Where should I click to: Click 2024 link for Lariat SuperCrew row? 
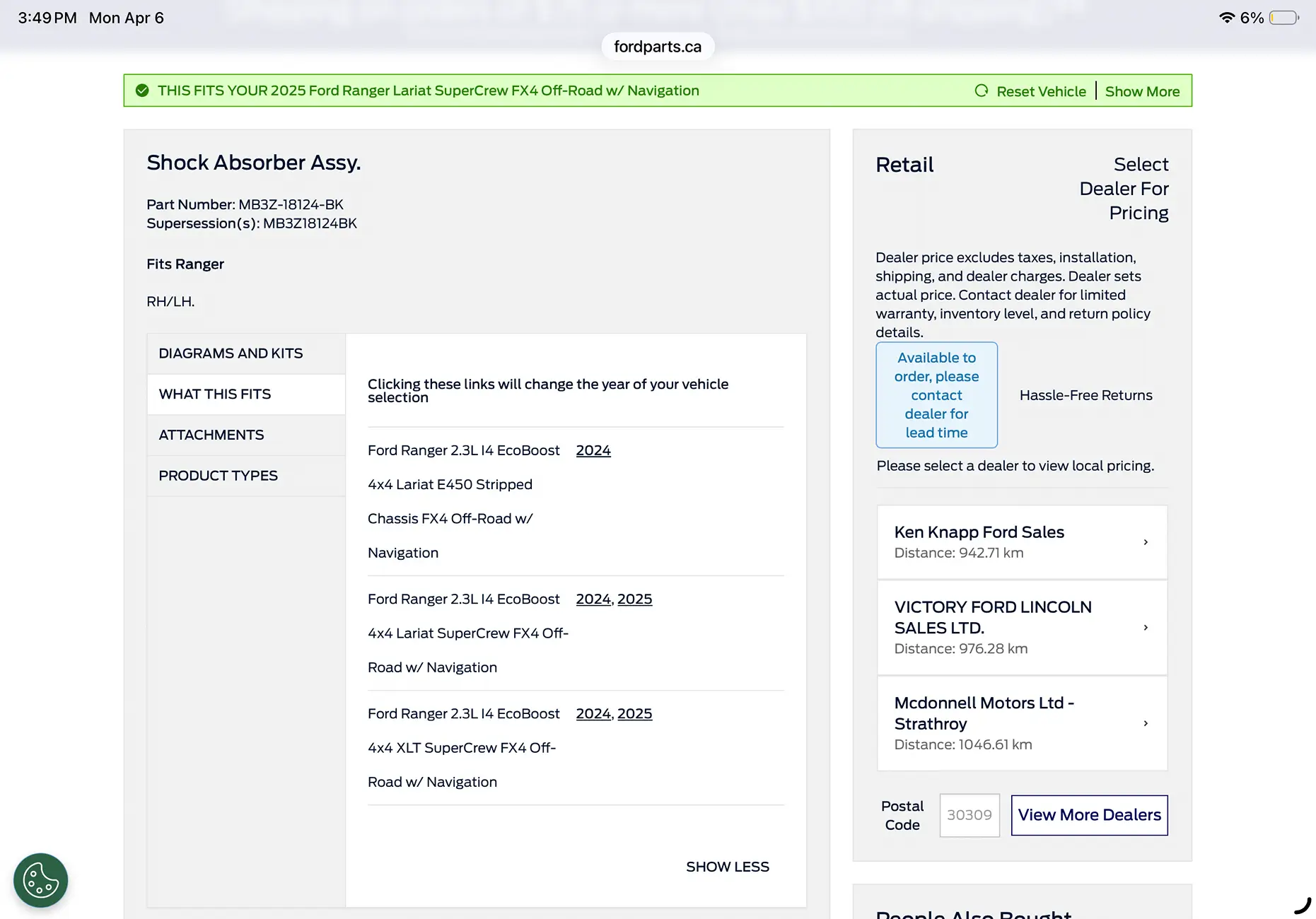(x=593, y=599)
